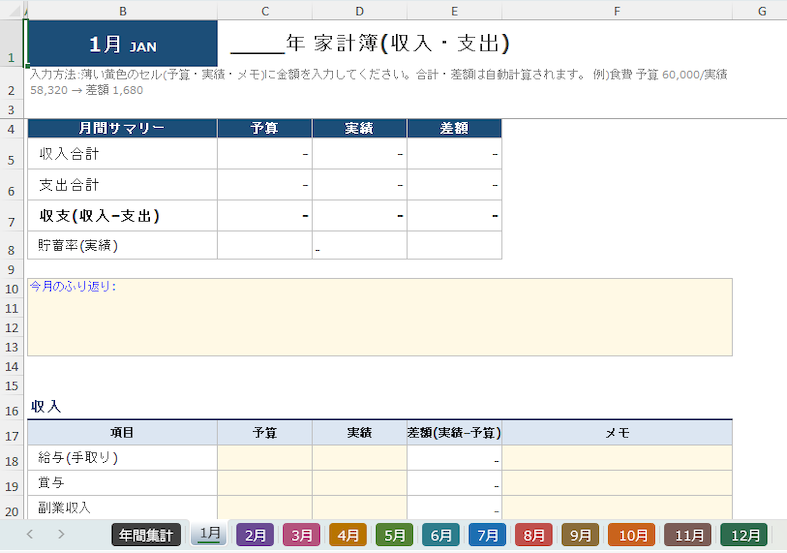
Task: Click the summary 予算 header in row 4
Action: coord(265,128)
